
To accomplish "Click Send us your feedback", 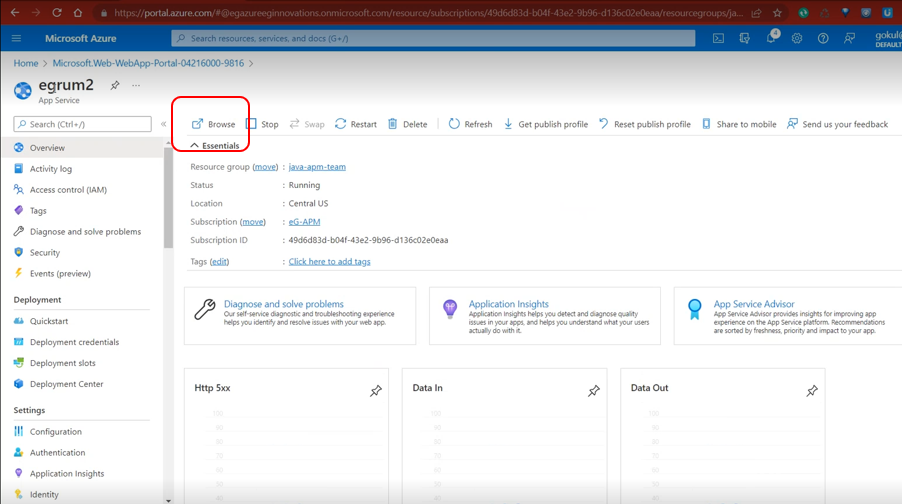I will 838,124.
